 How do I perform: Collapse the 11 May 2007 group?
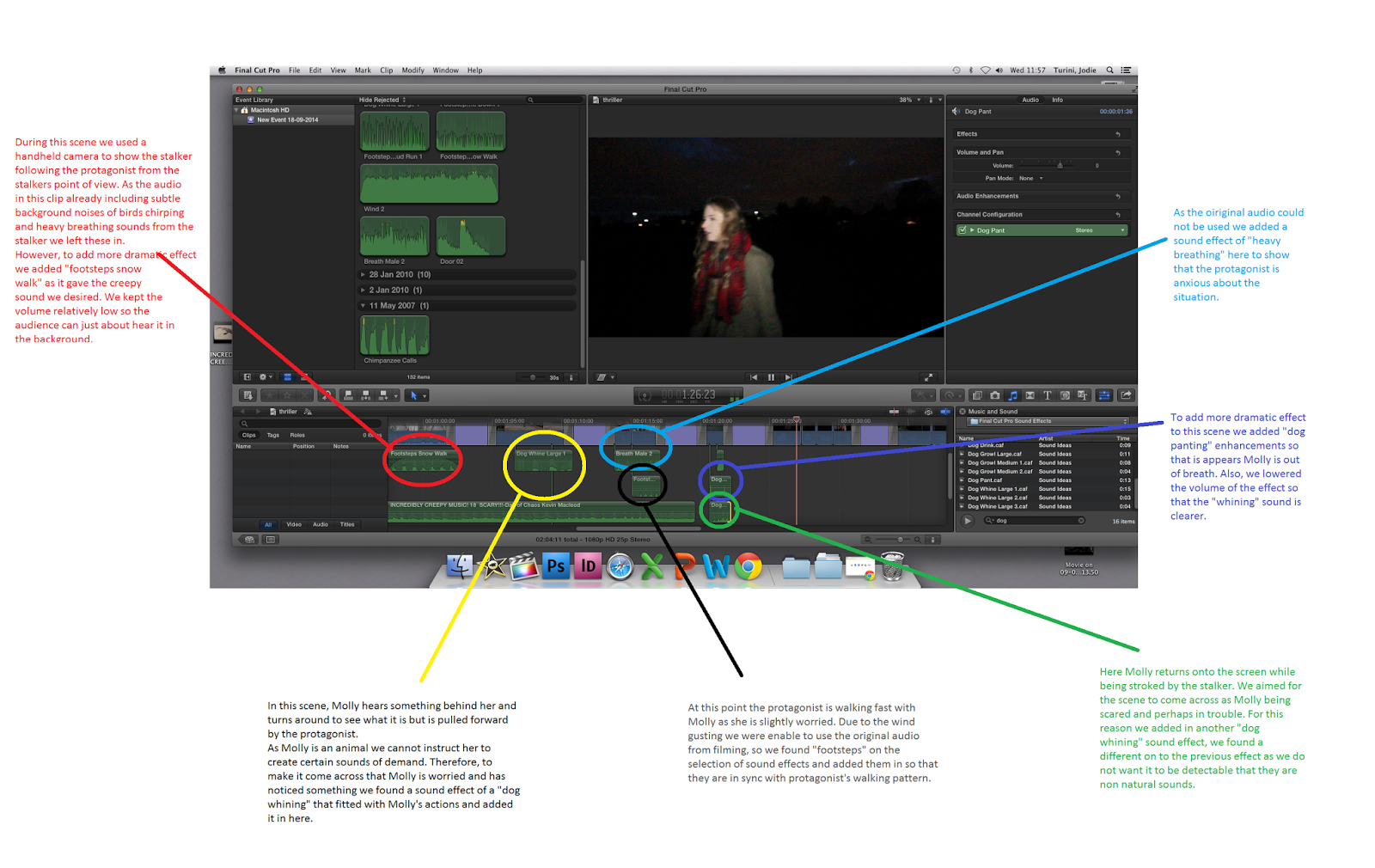tap(364, 306)
